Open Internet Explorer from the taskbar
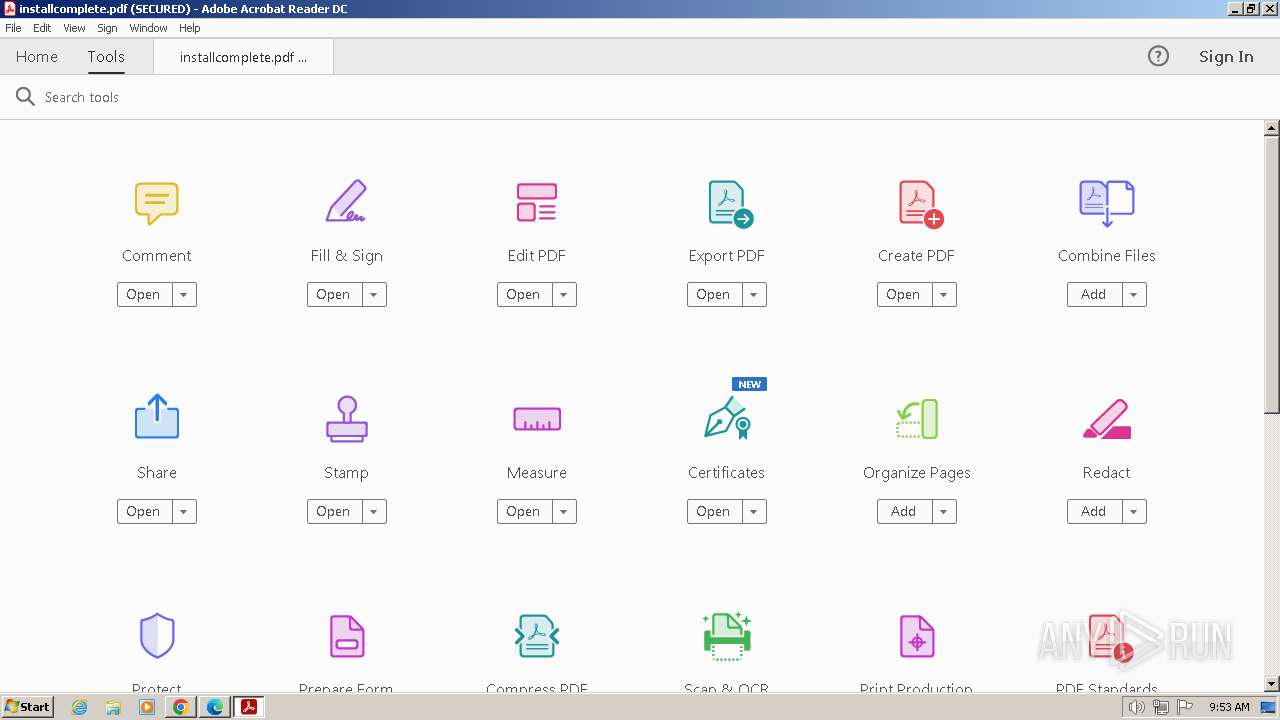This screenshot has width=1280, height=720. 80,707
